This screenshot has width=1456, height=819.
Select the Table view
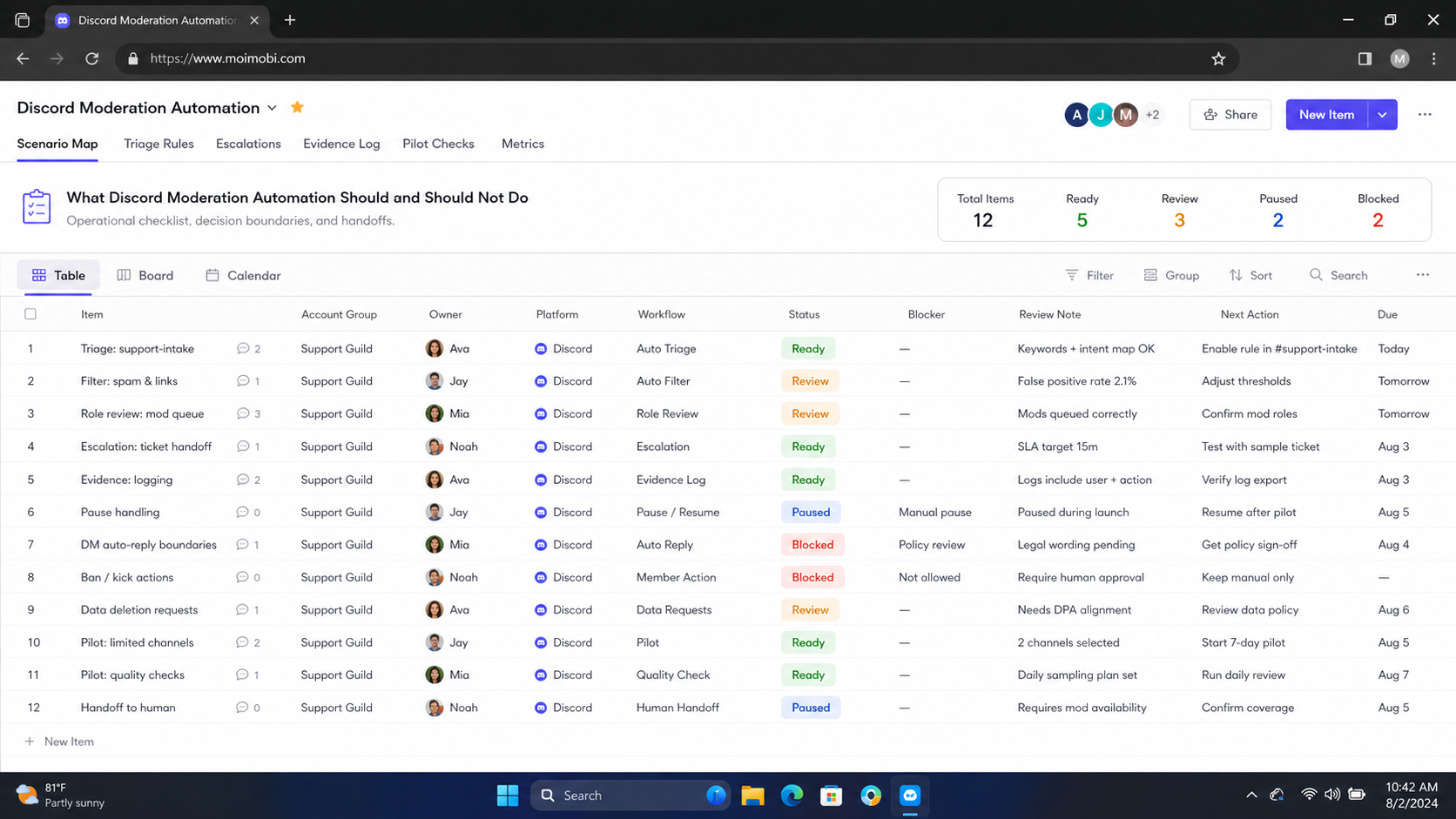[x=58, y=275]
